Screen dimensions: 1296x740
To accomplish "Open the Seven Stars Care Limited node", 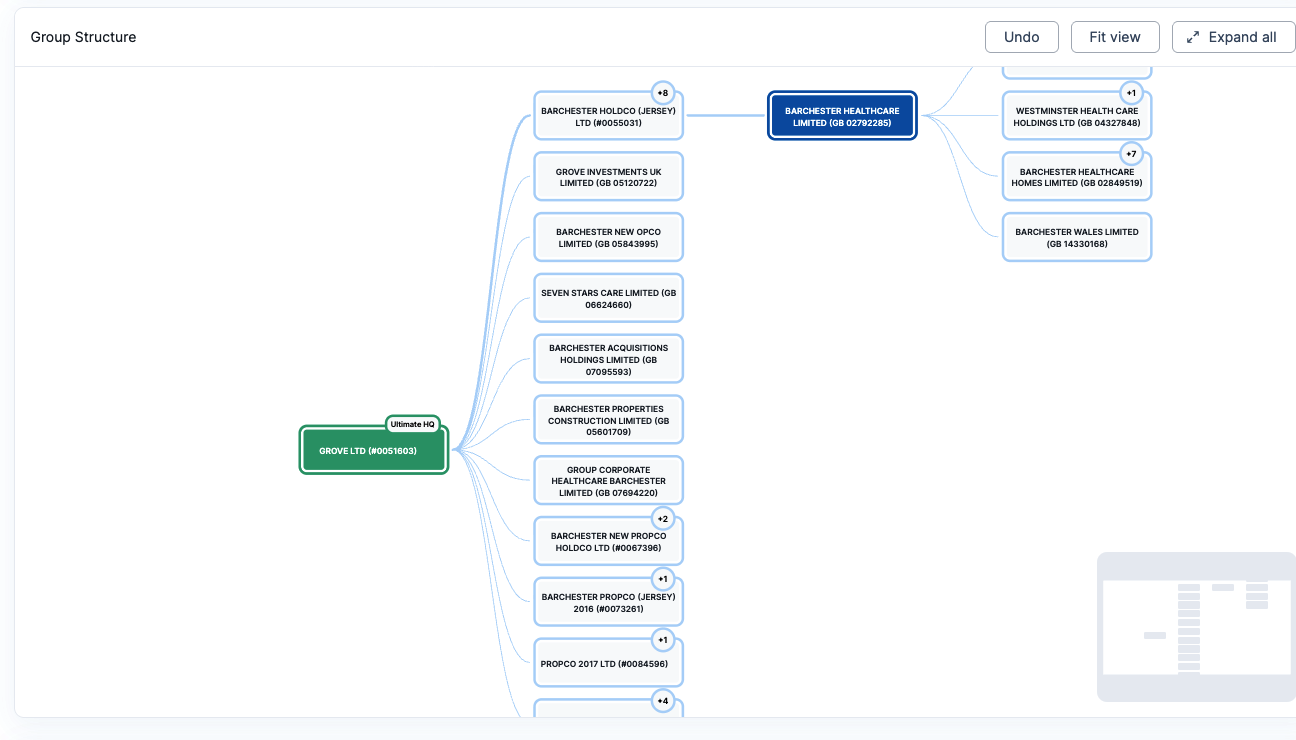I will click(x=608, y=299).
